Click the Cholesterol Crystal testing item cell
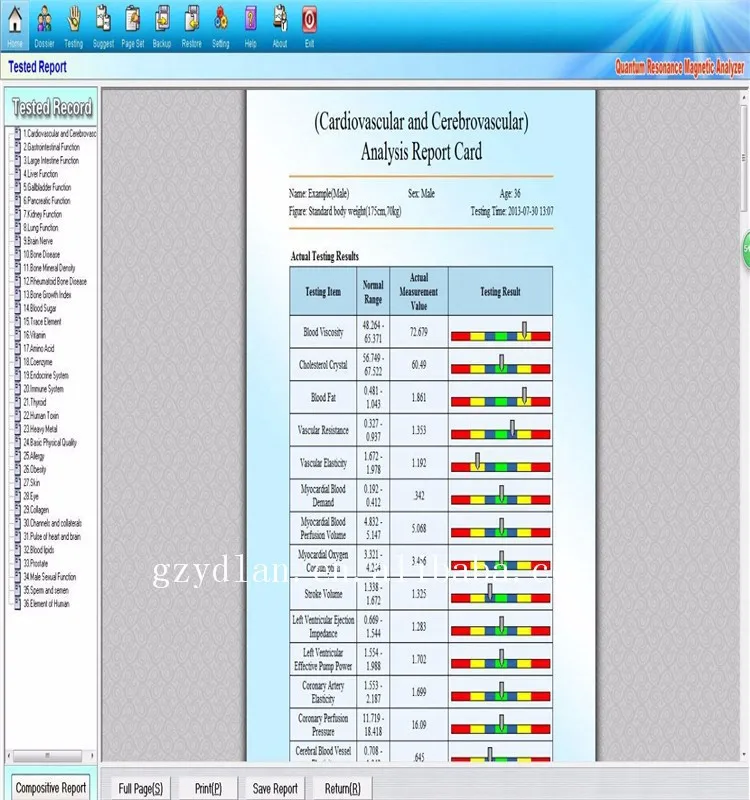 point(323,365)
